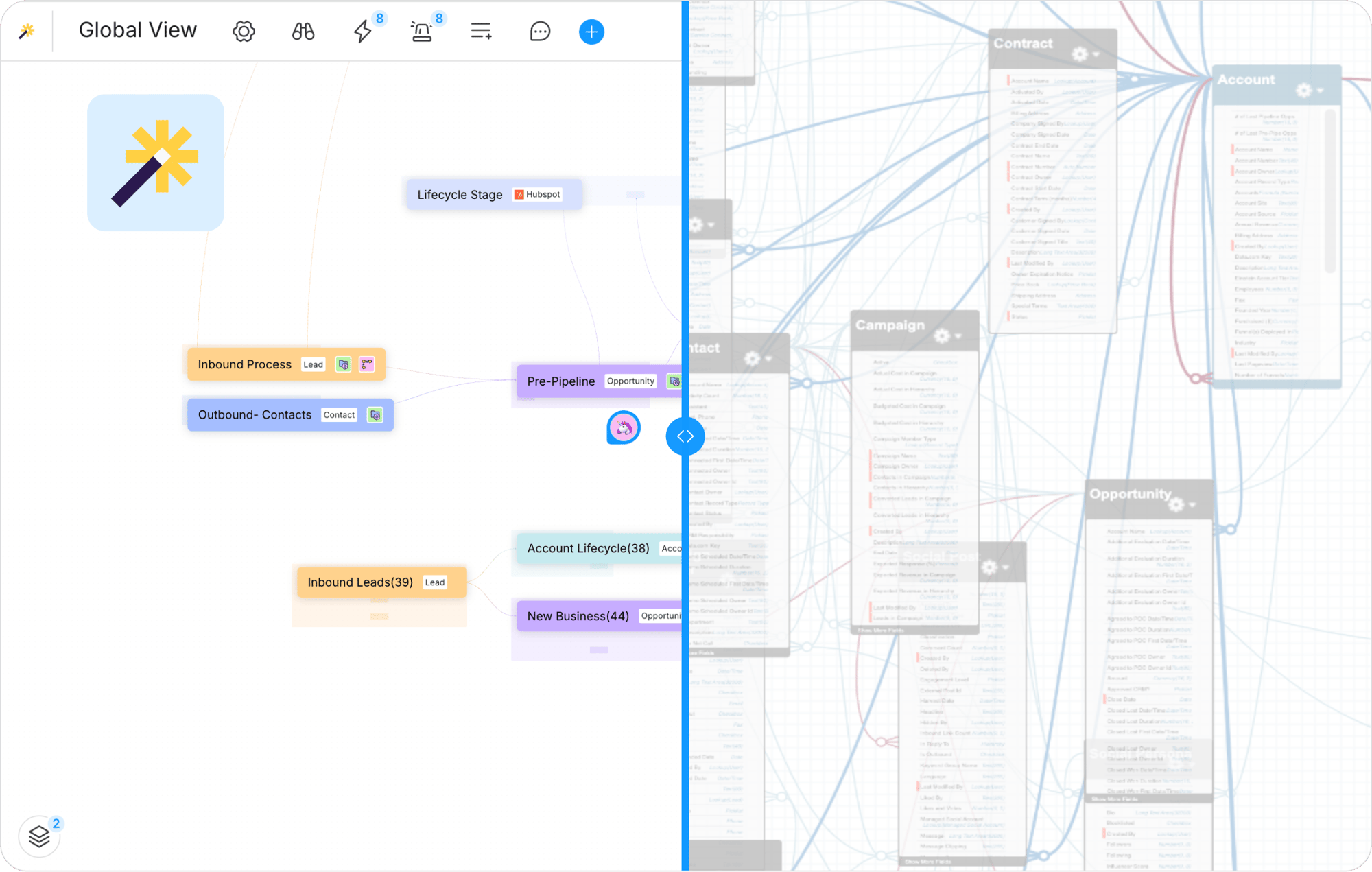Open the alarm siren alerts icon
The width and height of the screenshot is (1372, 872).
[x=421, y=32]
